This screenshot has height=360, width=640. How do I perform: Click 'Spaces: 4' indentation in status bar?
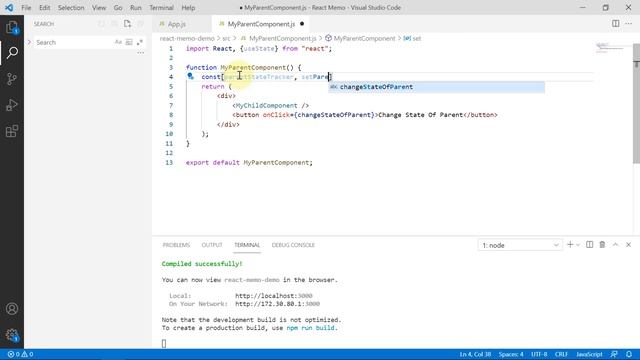click(x=511, y=354)
